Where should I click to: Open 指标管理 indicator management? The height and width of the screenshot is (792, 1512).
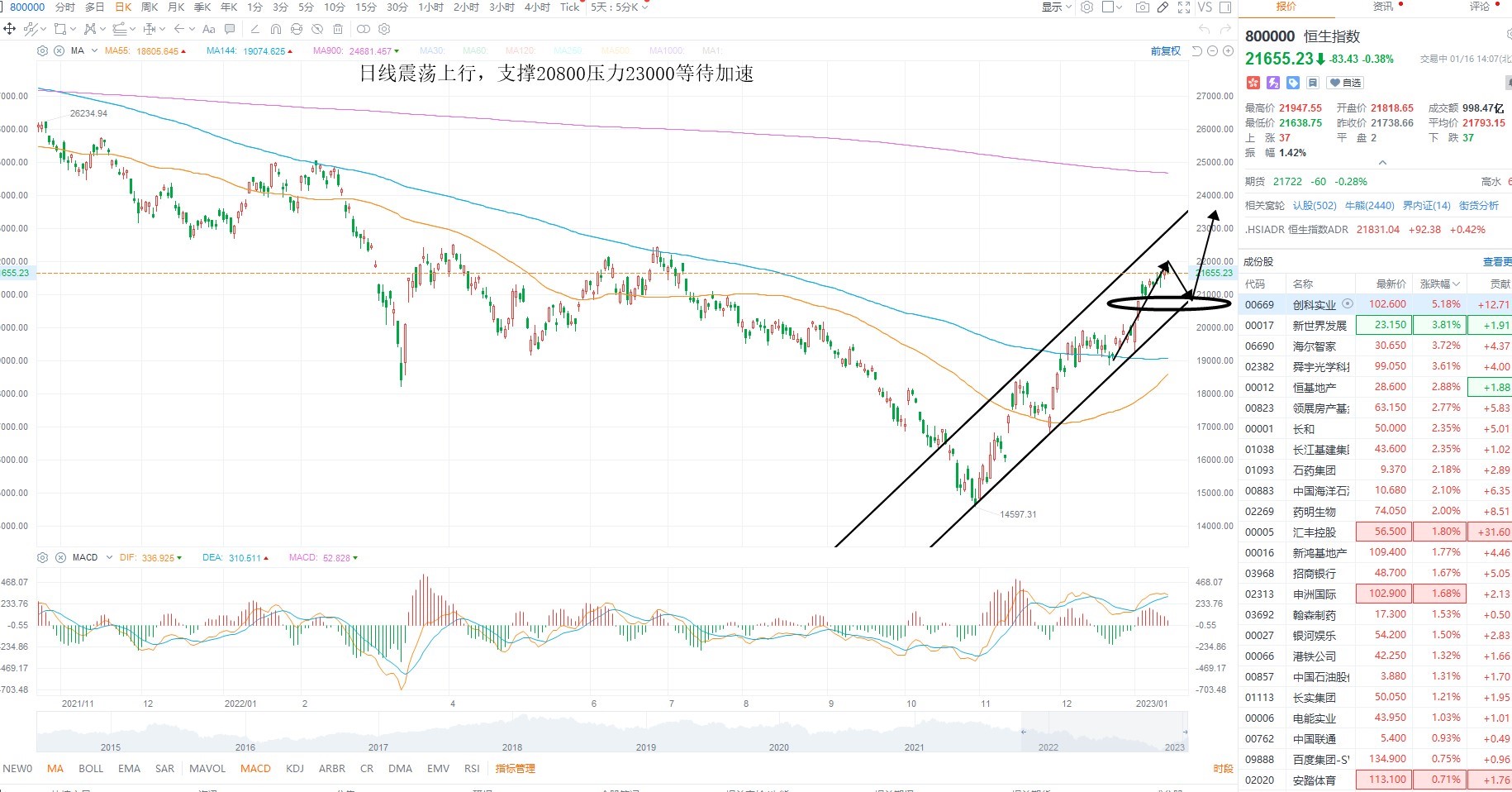[516, 769]
